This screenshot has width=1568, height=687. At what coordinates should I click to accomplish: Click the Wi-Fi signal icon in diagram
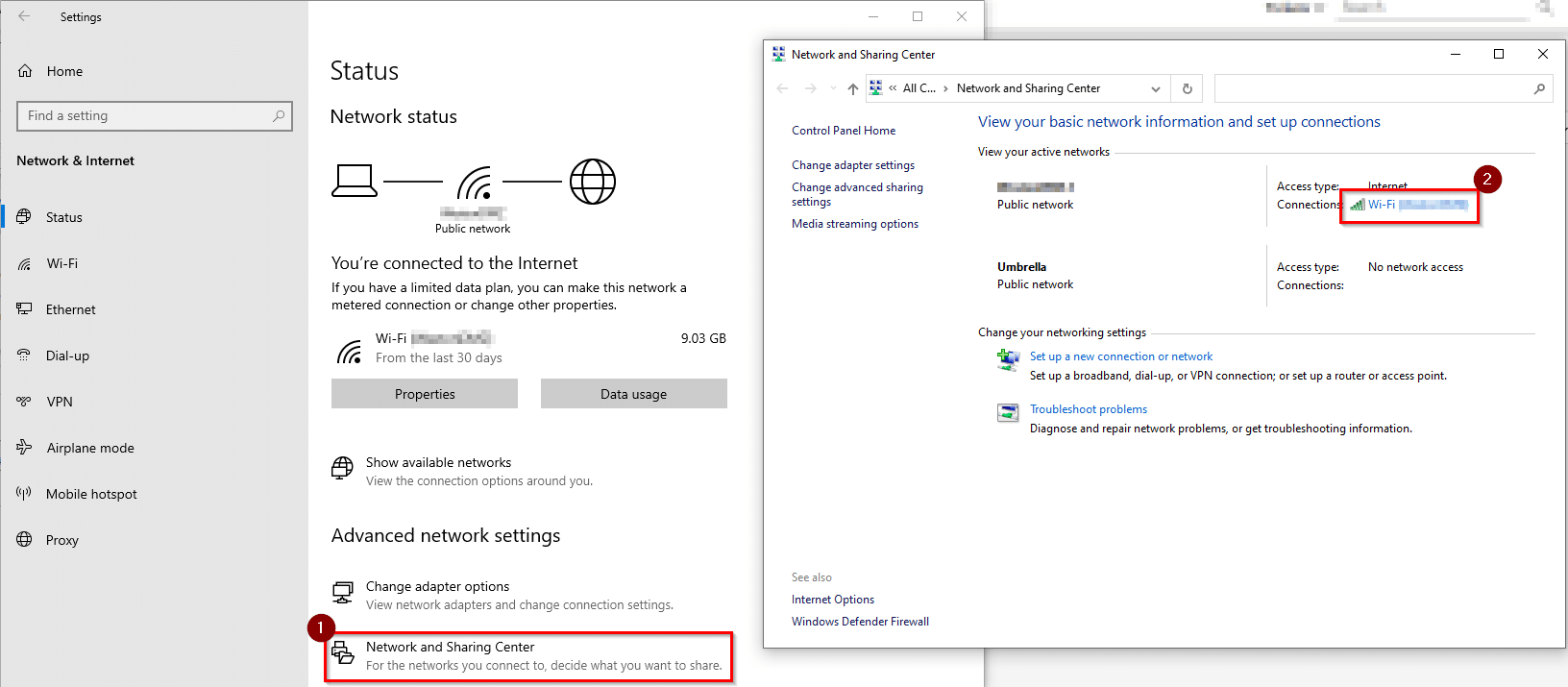point(475,183)
